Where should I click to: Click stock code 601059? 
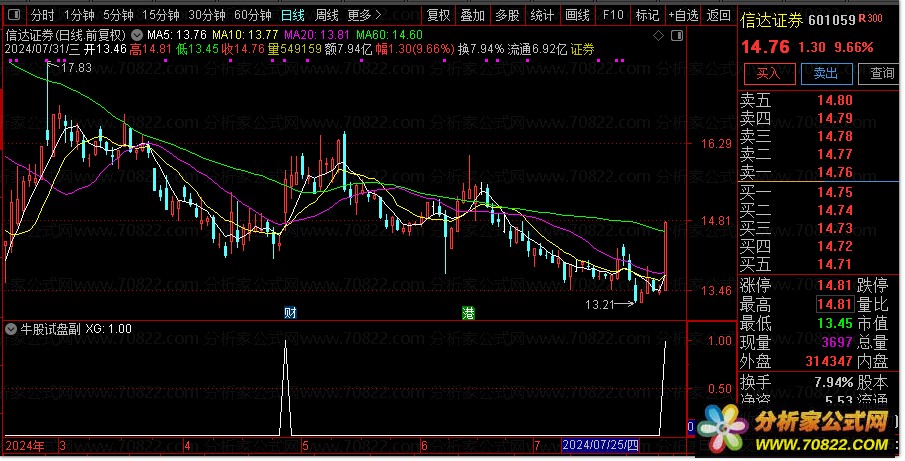coord(832,20)
